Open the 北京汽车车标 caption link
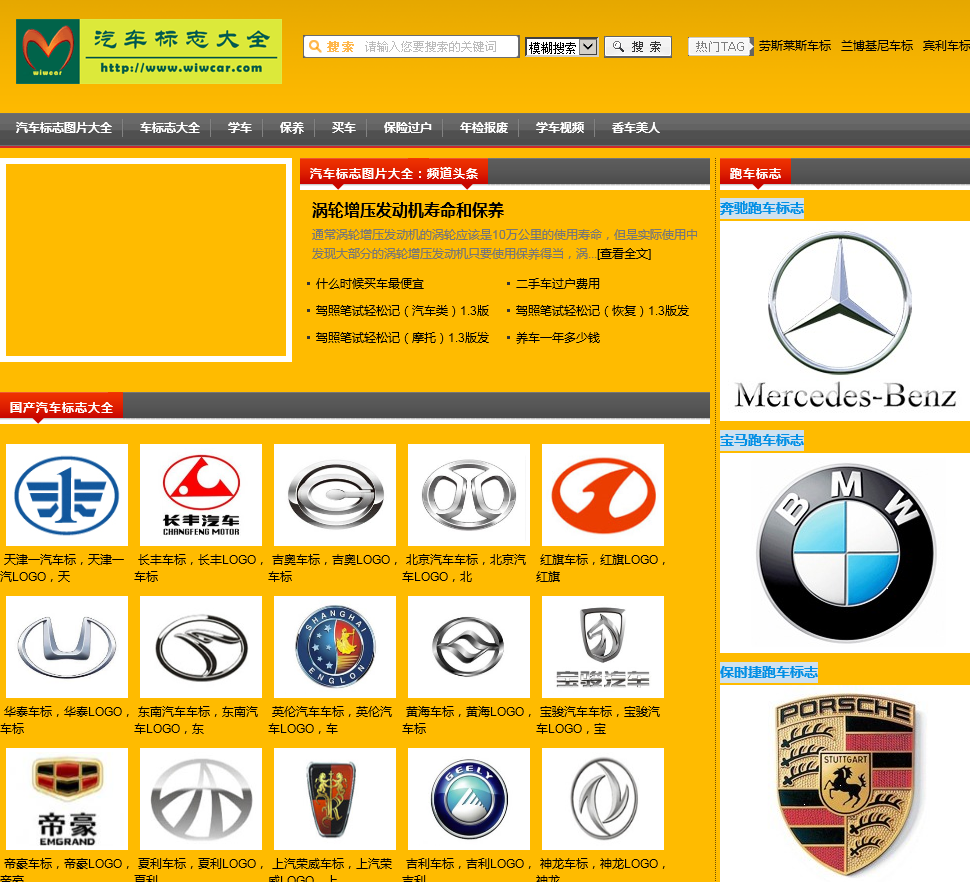 tap(464, 568)
